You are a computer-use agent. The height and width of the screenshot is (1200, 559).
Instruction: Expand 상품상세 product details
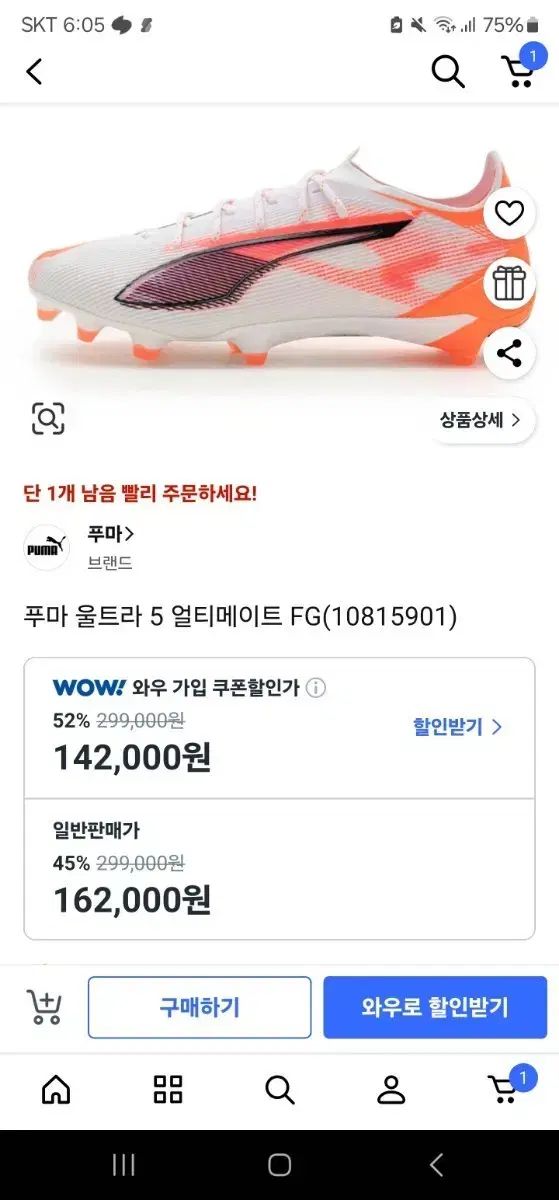(x=480, y=420)
